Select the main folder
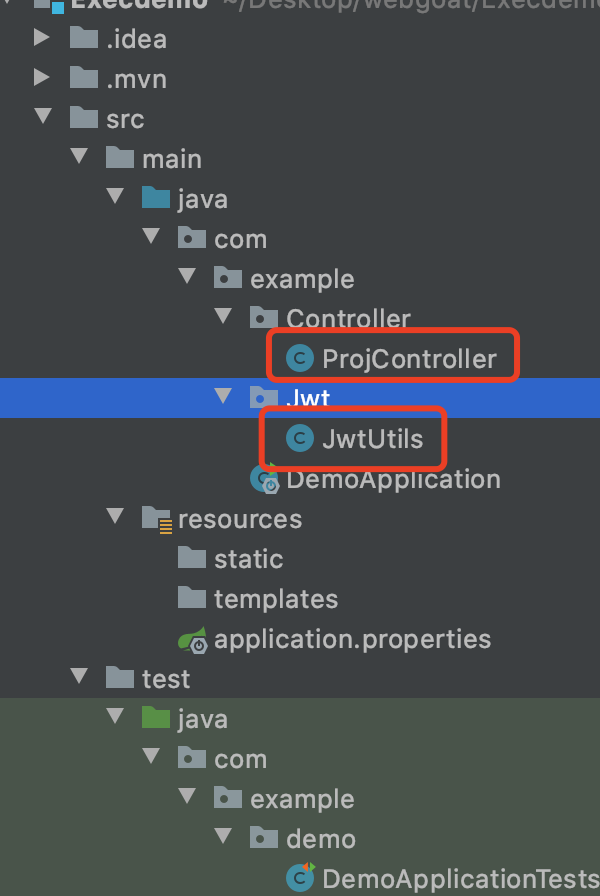Screen dimensions: 600x896 click(171, 159)
